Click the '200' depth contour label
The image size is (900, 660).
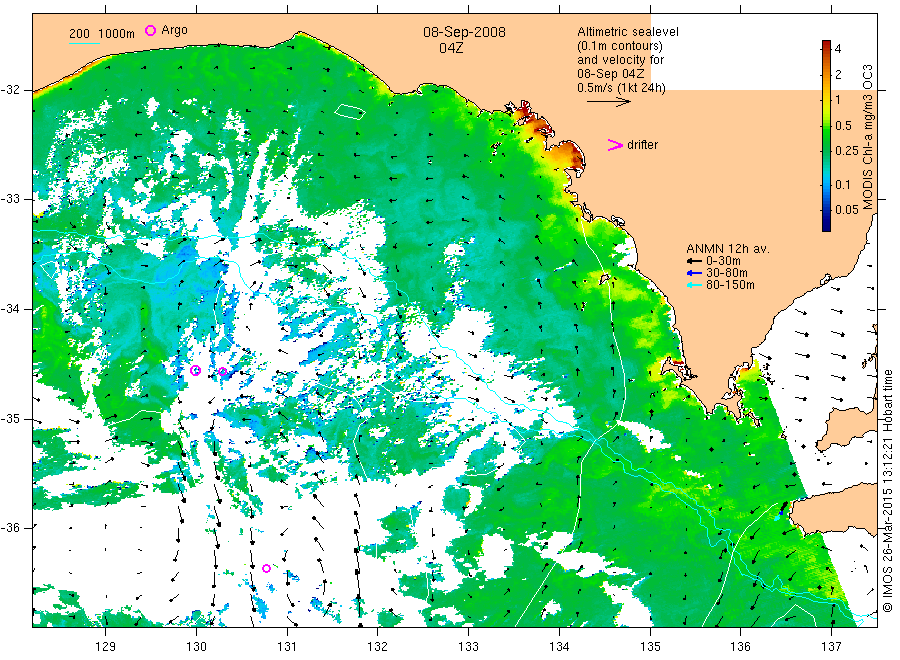pyautogui.click(x=79, y=34)
